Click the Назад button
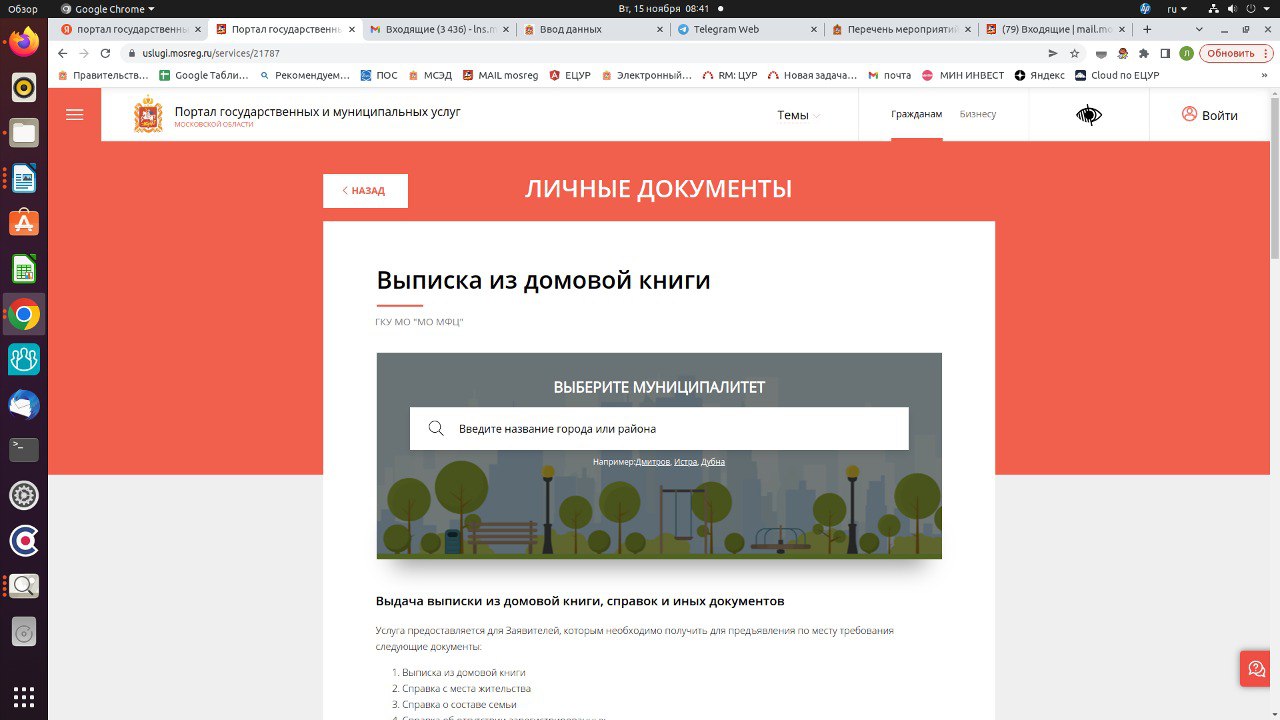Image resolution: width=1280 pixels, height=720 pixels. pyautogui.click(x=365, y=190)
